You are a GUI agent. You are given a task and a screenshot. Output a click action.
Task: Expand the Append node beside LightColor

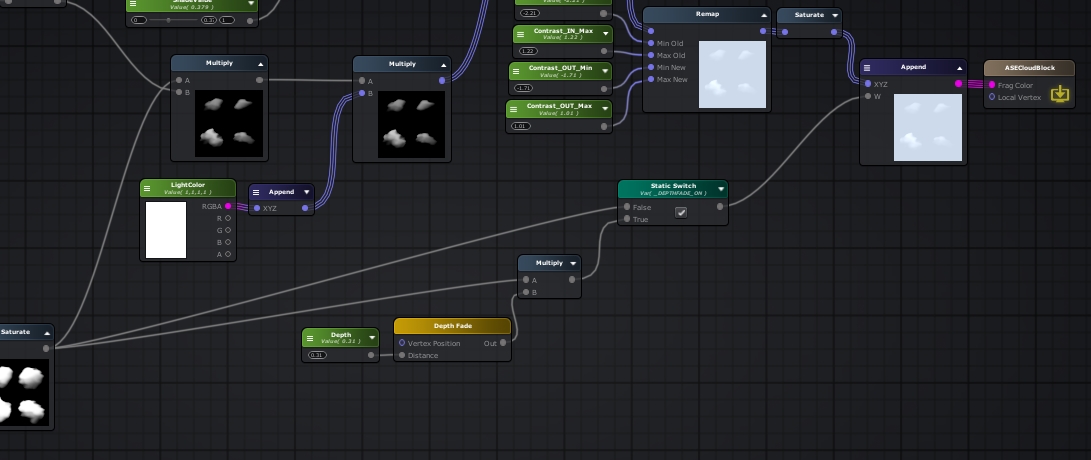point(306,192)
